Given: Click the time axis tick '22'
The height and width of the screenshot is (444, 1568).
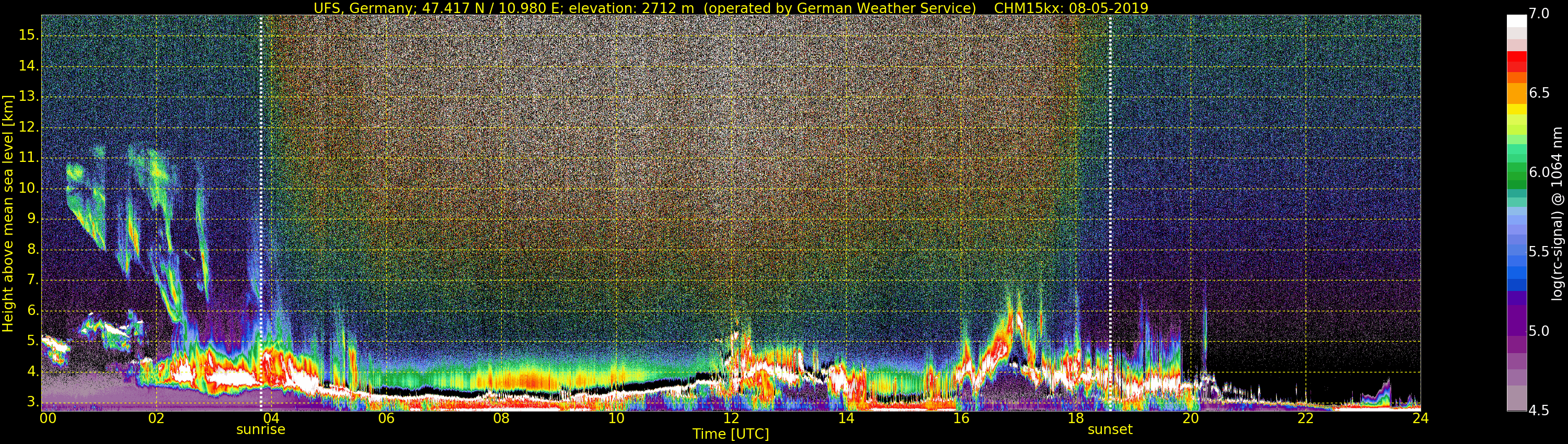Looking at the screenshot, I should click(1306, 418).
